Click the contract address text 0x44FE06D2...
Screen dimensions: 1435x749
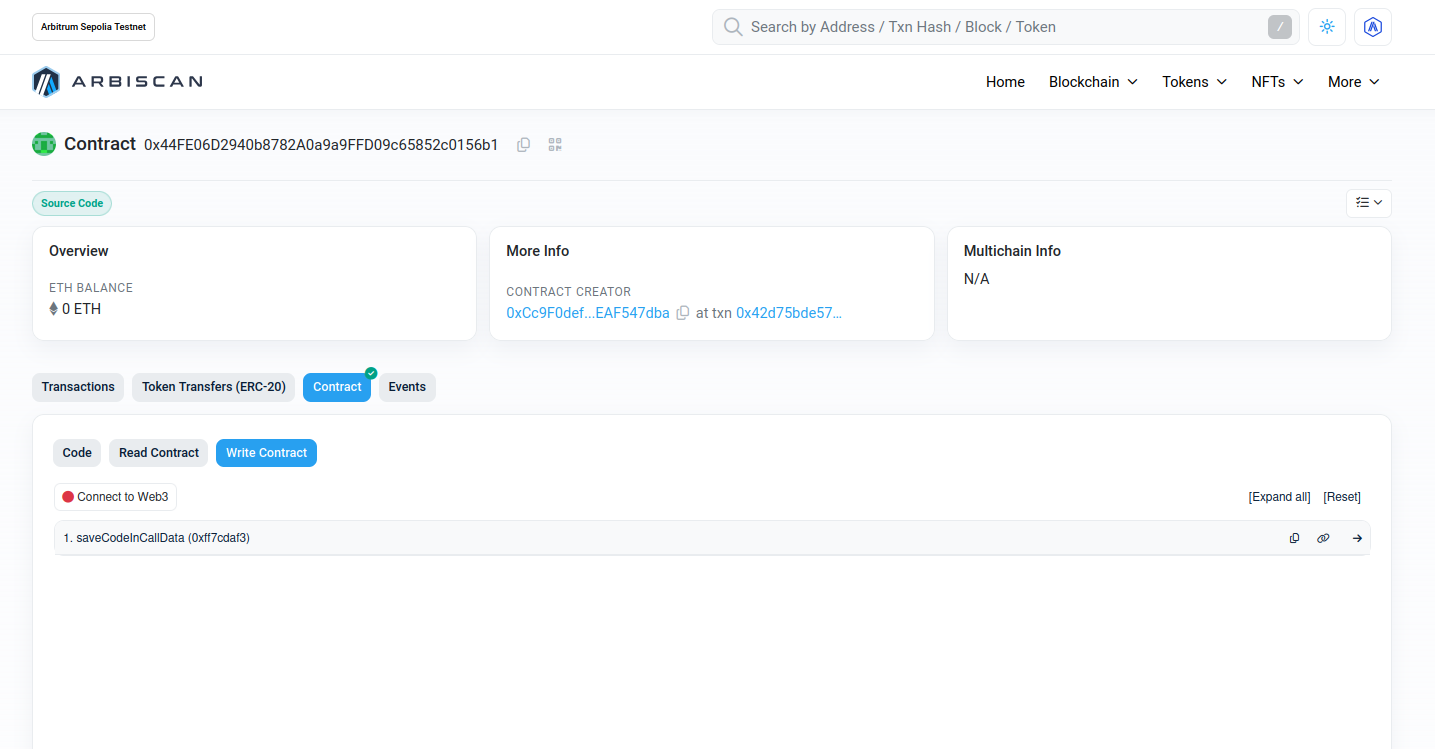321,145
